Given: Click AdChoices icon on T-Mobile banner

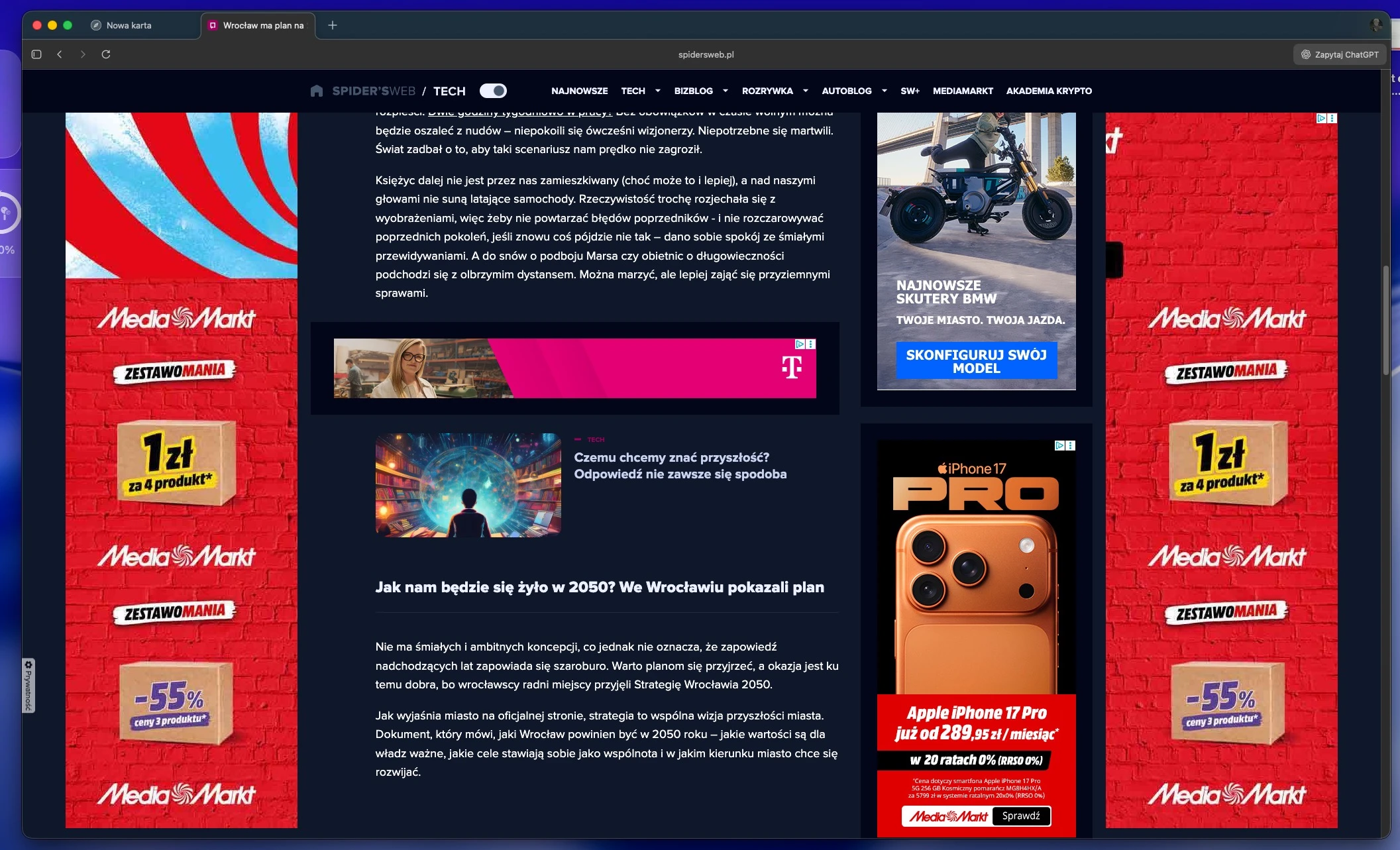Looking at the screenshot, I should pos(800,345).
